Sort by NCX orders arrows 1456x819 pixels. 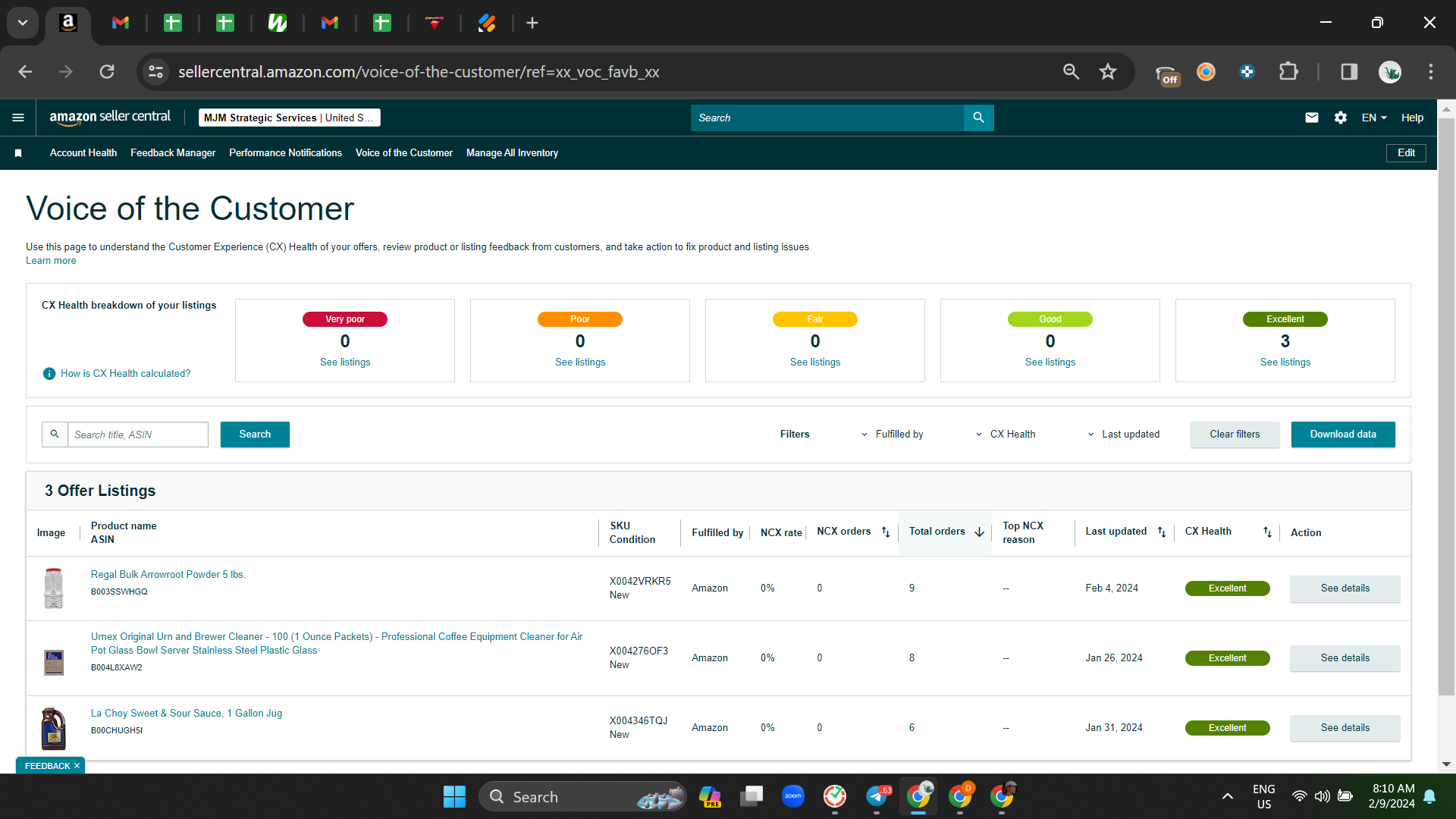885,532
